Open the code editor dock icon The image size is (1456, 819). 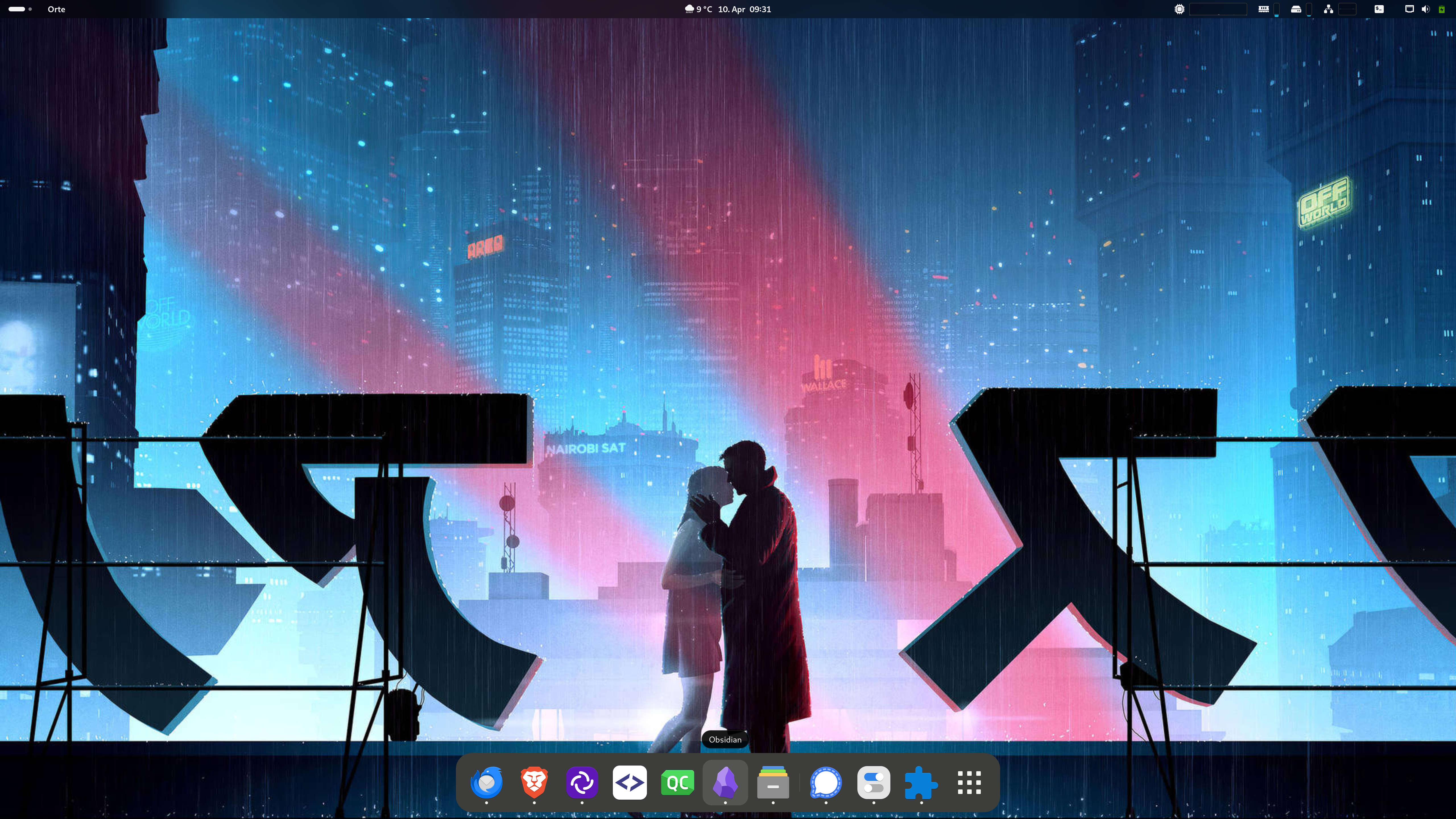point(630,783)
